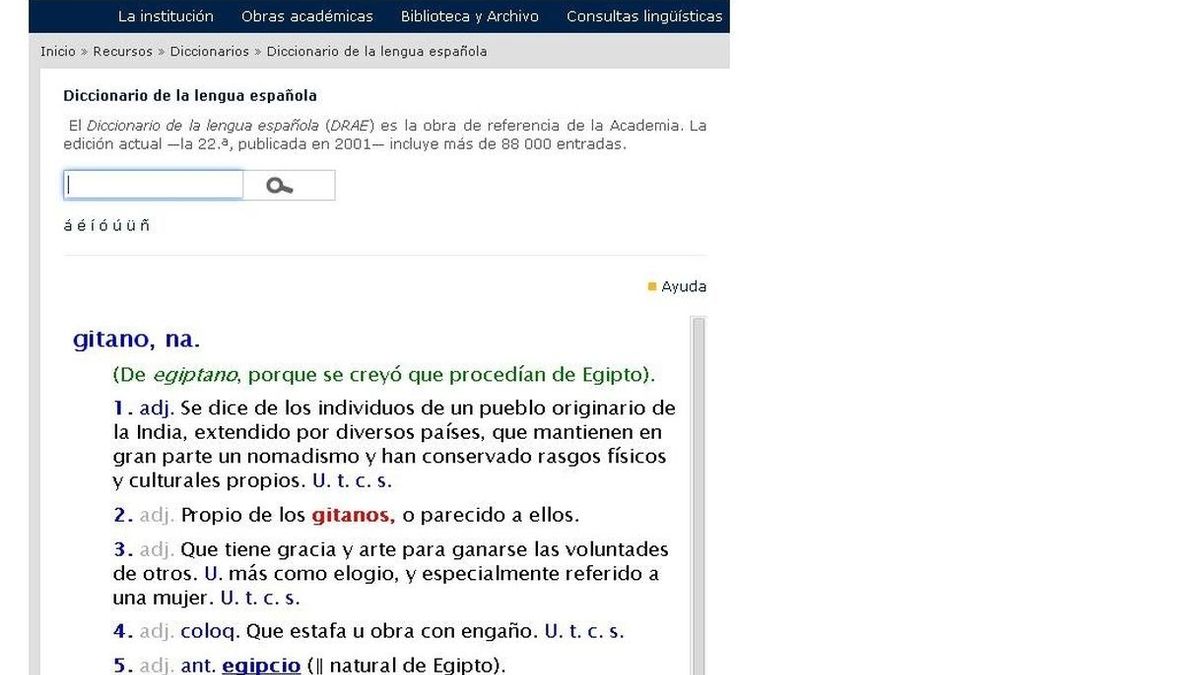Click the gitano, na. entry heading
Viewport: 1200px width, 675px height.
136,340
